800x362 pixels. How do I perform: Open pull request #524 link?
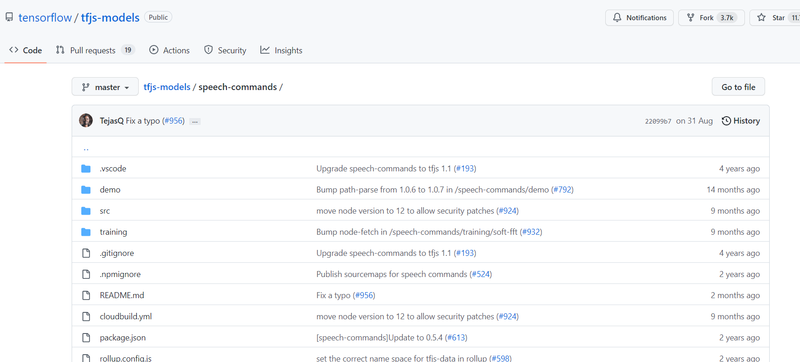point(481,274)
